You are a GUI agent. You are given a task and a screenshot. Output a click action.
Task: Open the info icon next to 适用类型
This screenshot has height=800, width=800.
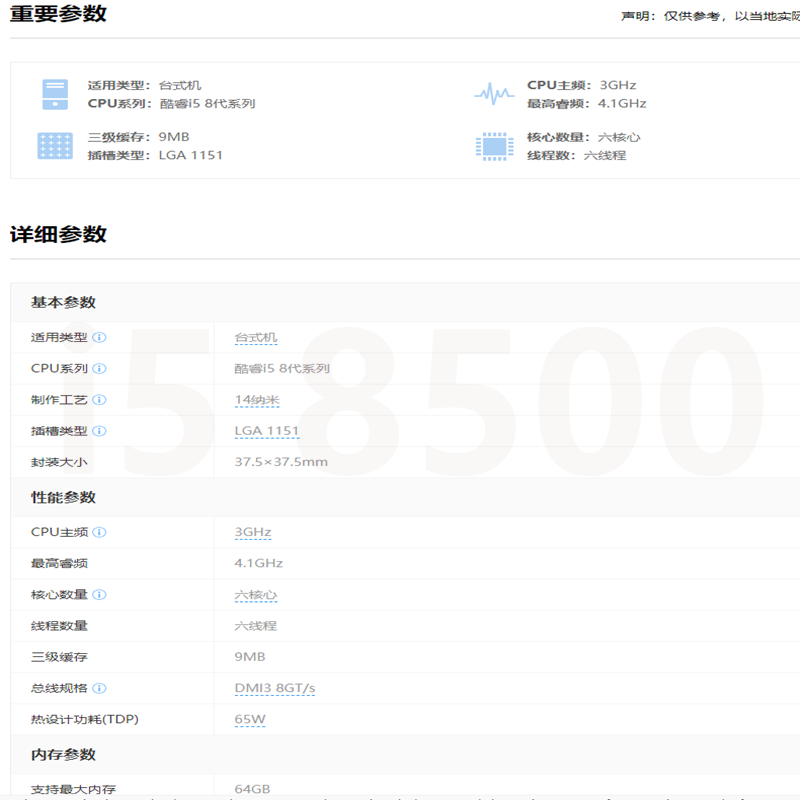99,337
